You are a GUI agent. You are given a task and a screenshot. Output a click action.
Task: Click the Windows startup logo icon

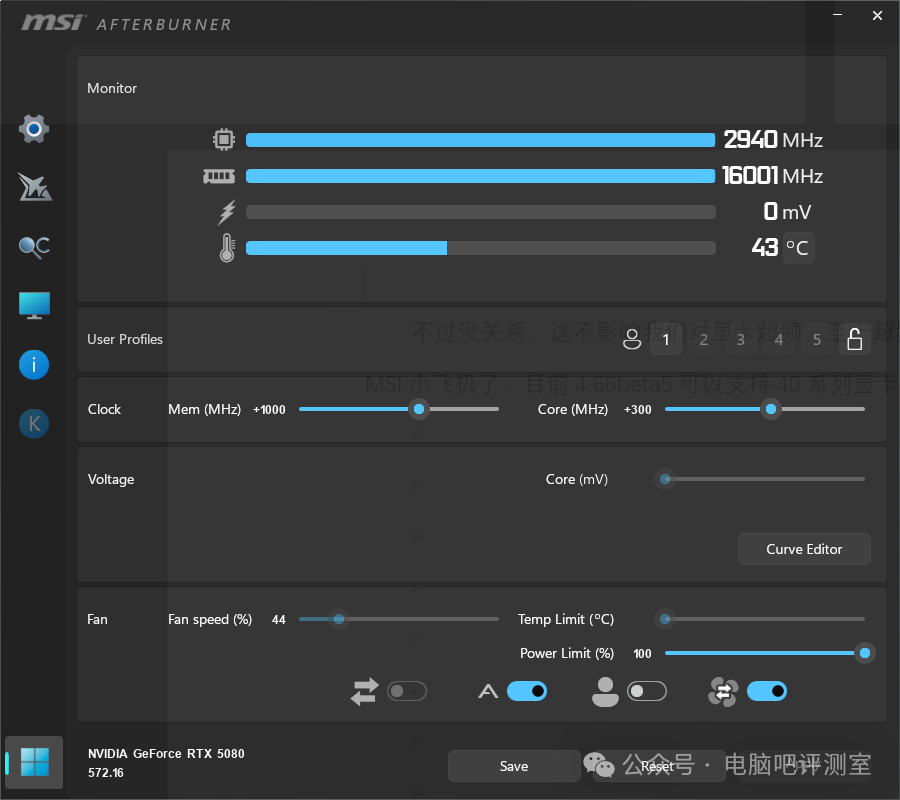34,762
